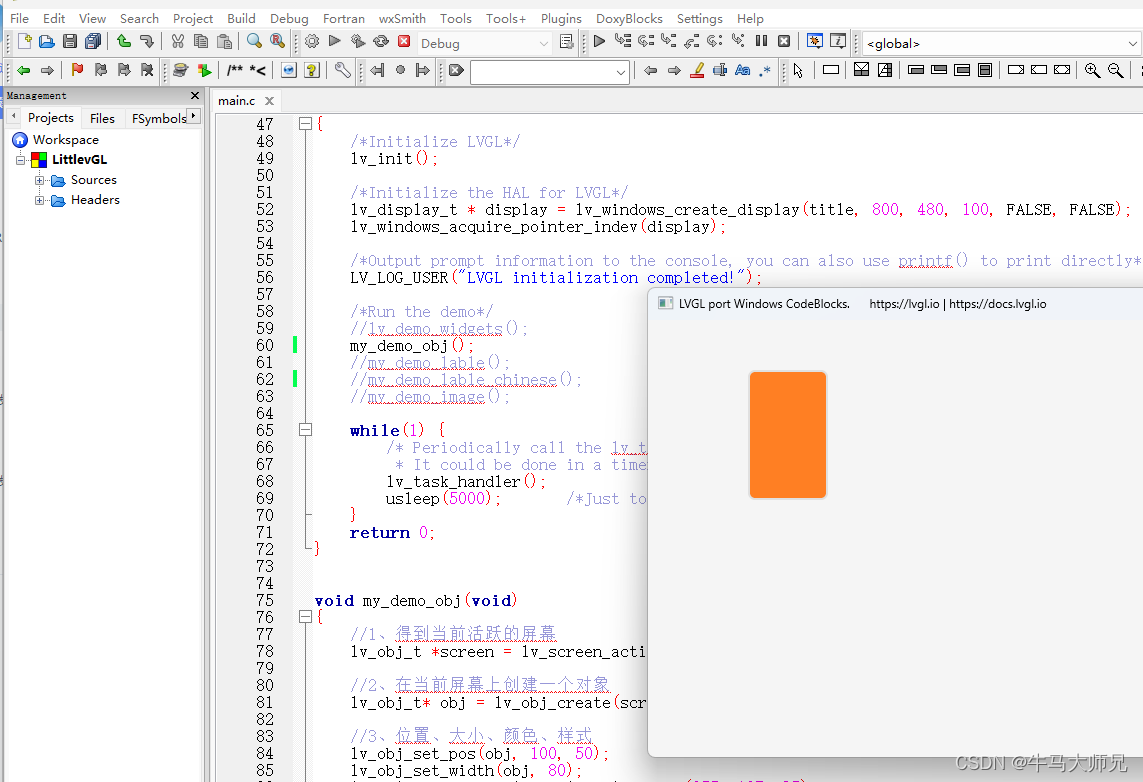Click the Abort build red icon
Screen dimensions: 1143x782
pyautogui.click(x=404, y=42)
